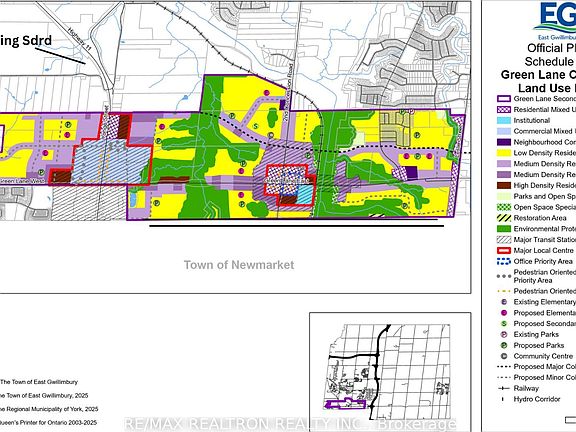Select the light blue Institutional legend swatch

(x=504, y=120)
